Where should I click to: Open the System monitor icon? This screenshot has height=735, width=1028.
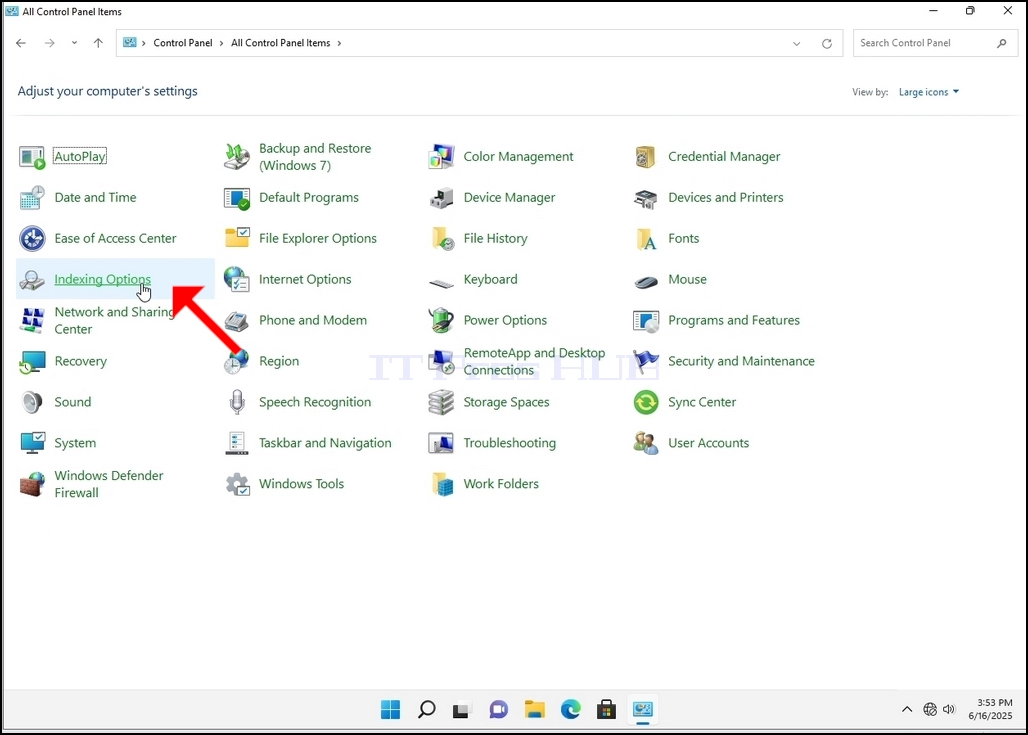(31, 443)
